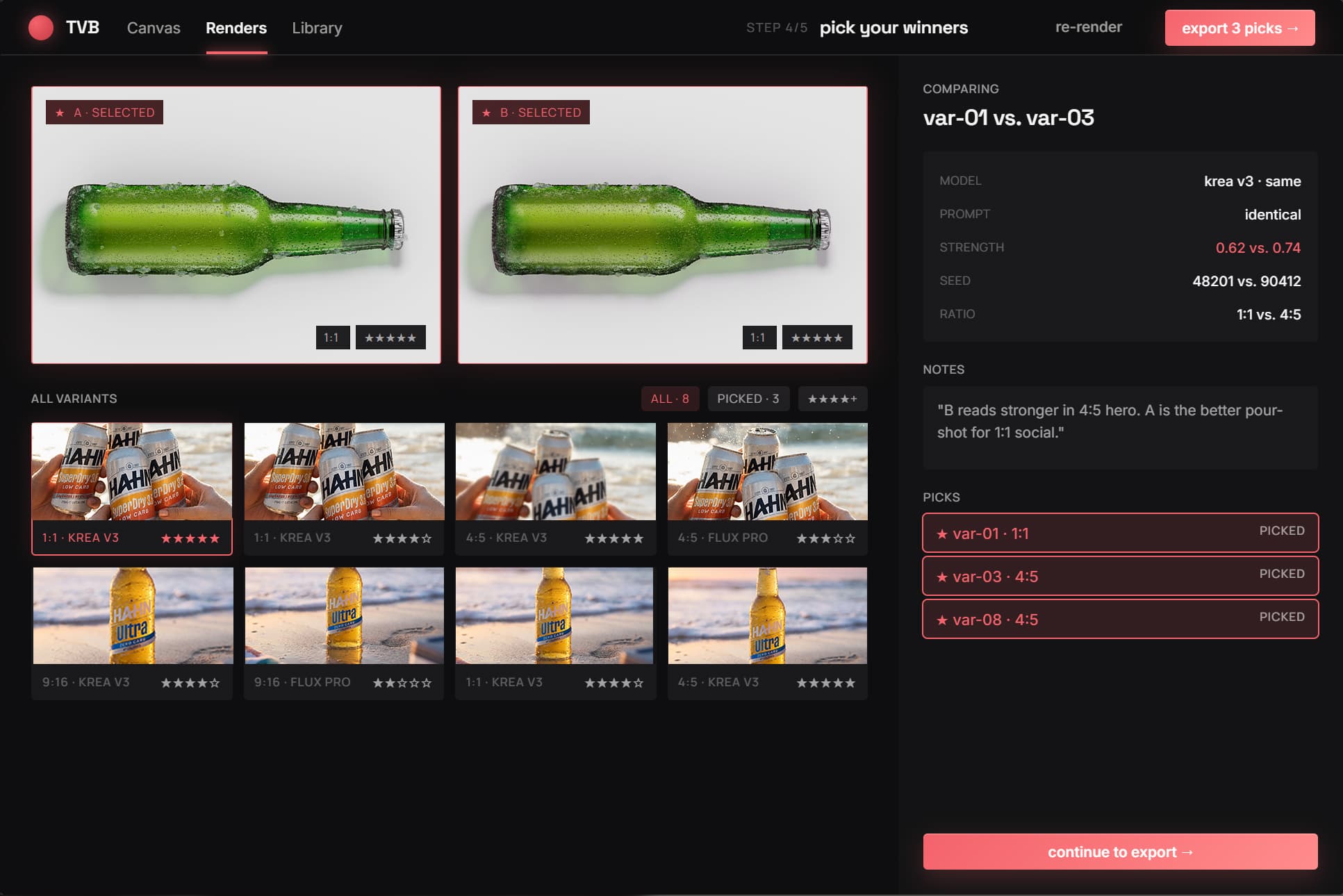
Task: Click continue to export button
Action: 1120,852
